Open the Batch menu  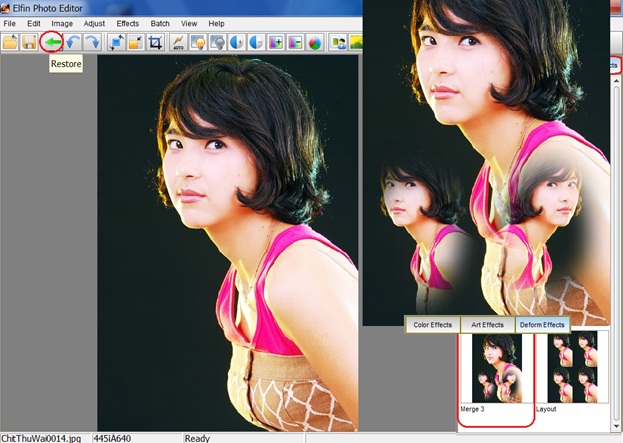point(160,23)
